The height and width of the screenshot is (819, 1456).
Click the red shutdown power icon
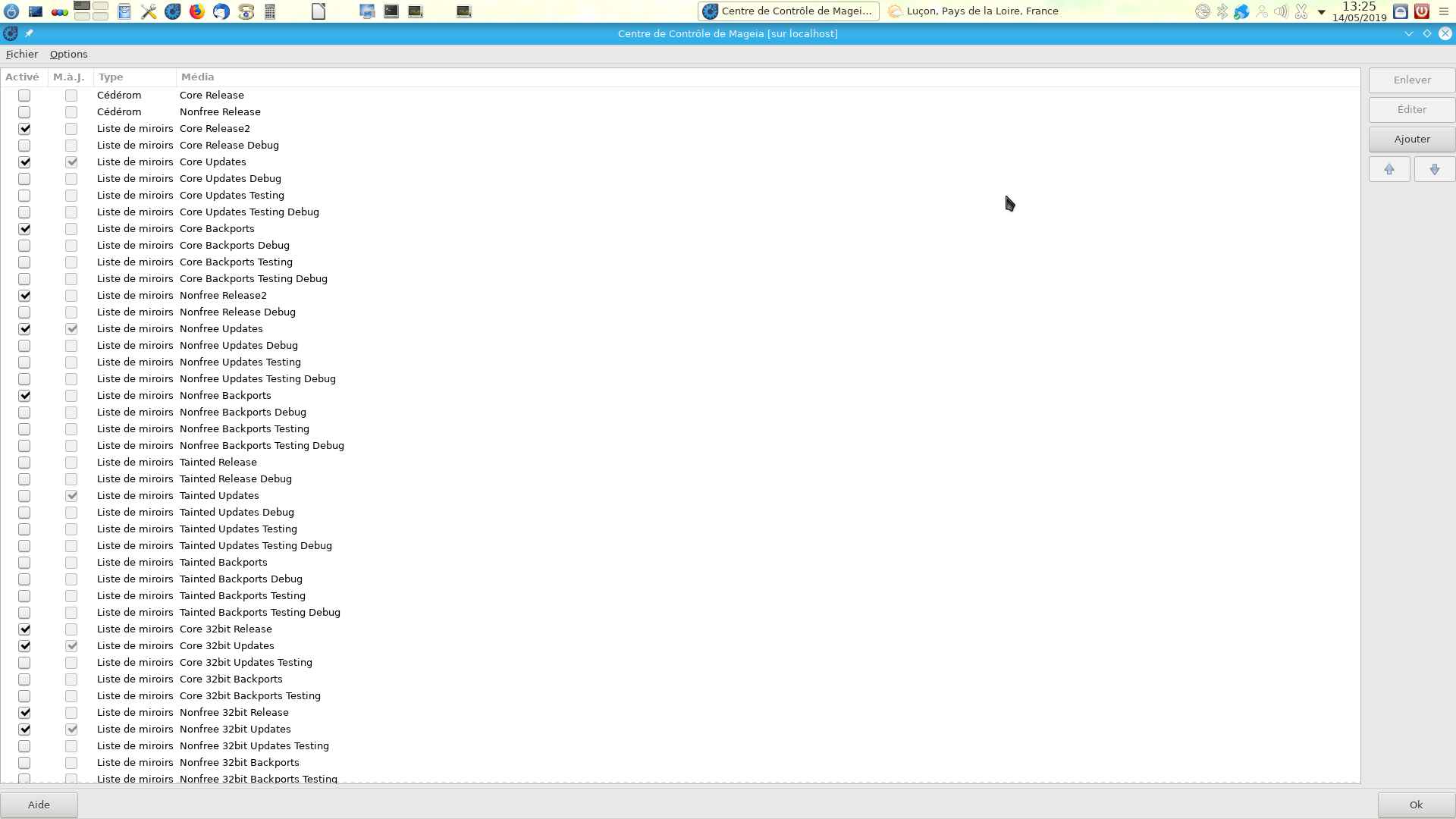1422,11
